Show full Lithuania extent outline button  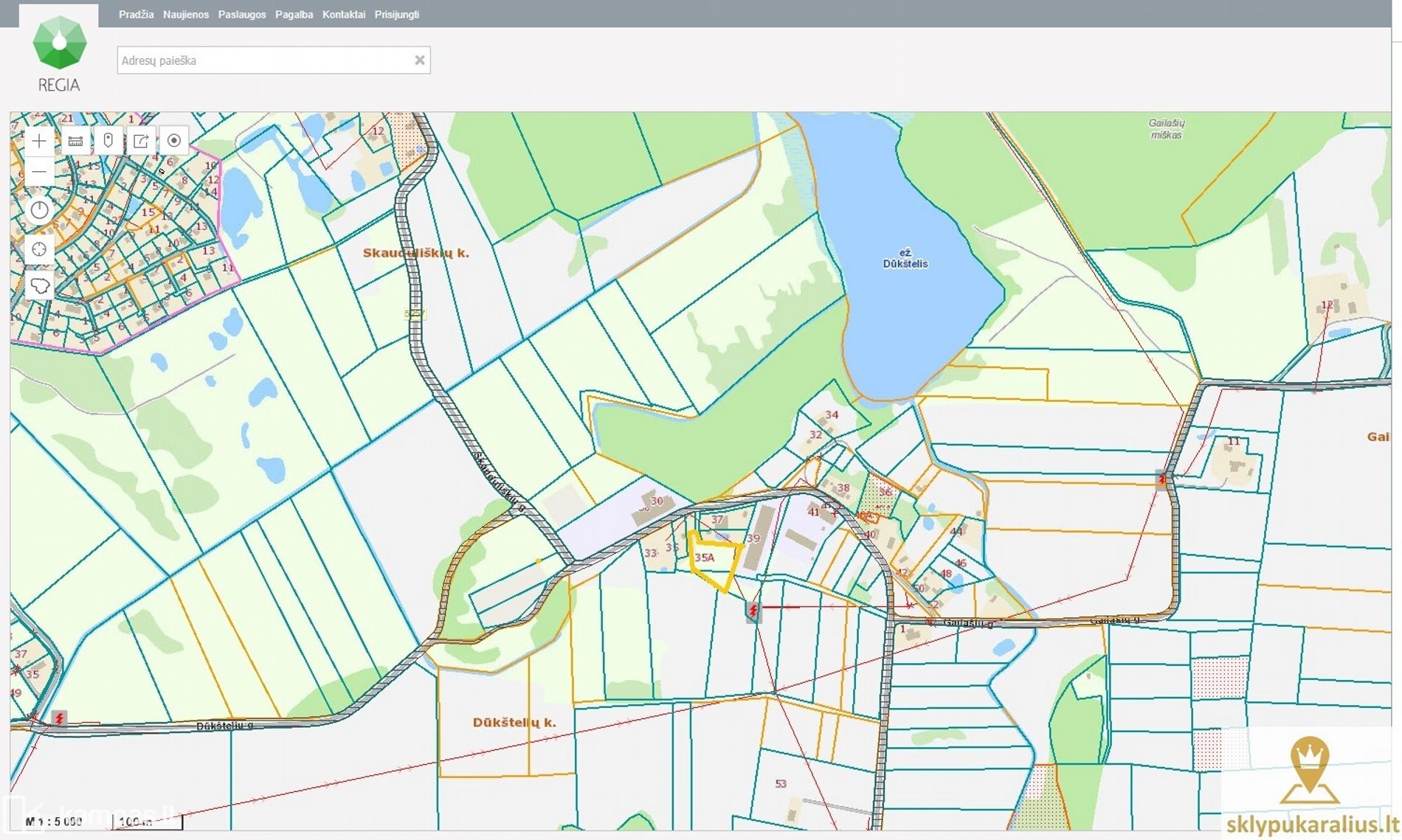[x=39, y=285]
